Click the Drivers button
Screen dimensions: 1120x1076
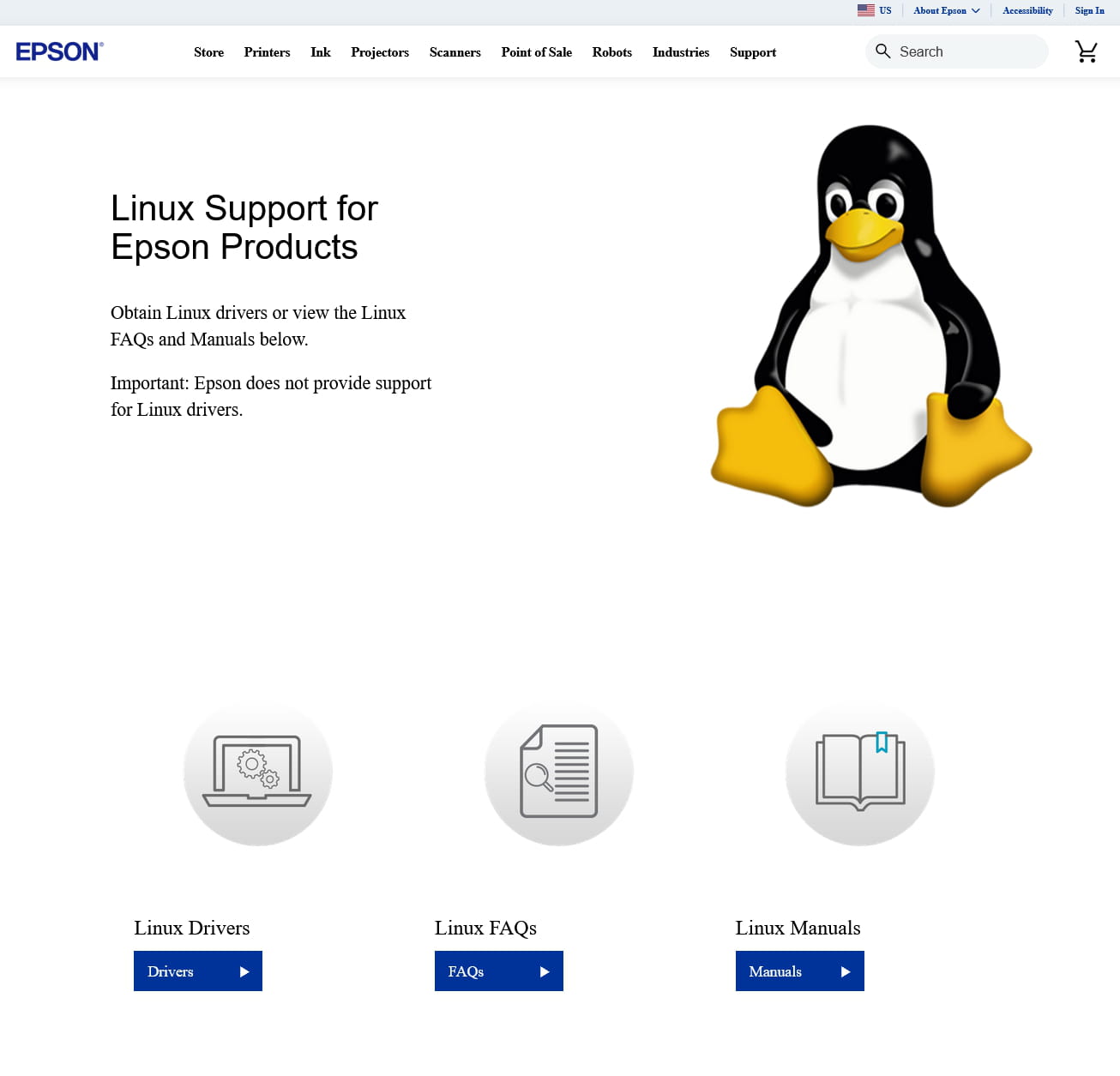(198, 971)
